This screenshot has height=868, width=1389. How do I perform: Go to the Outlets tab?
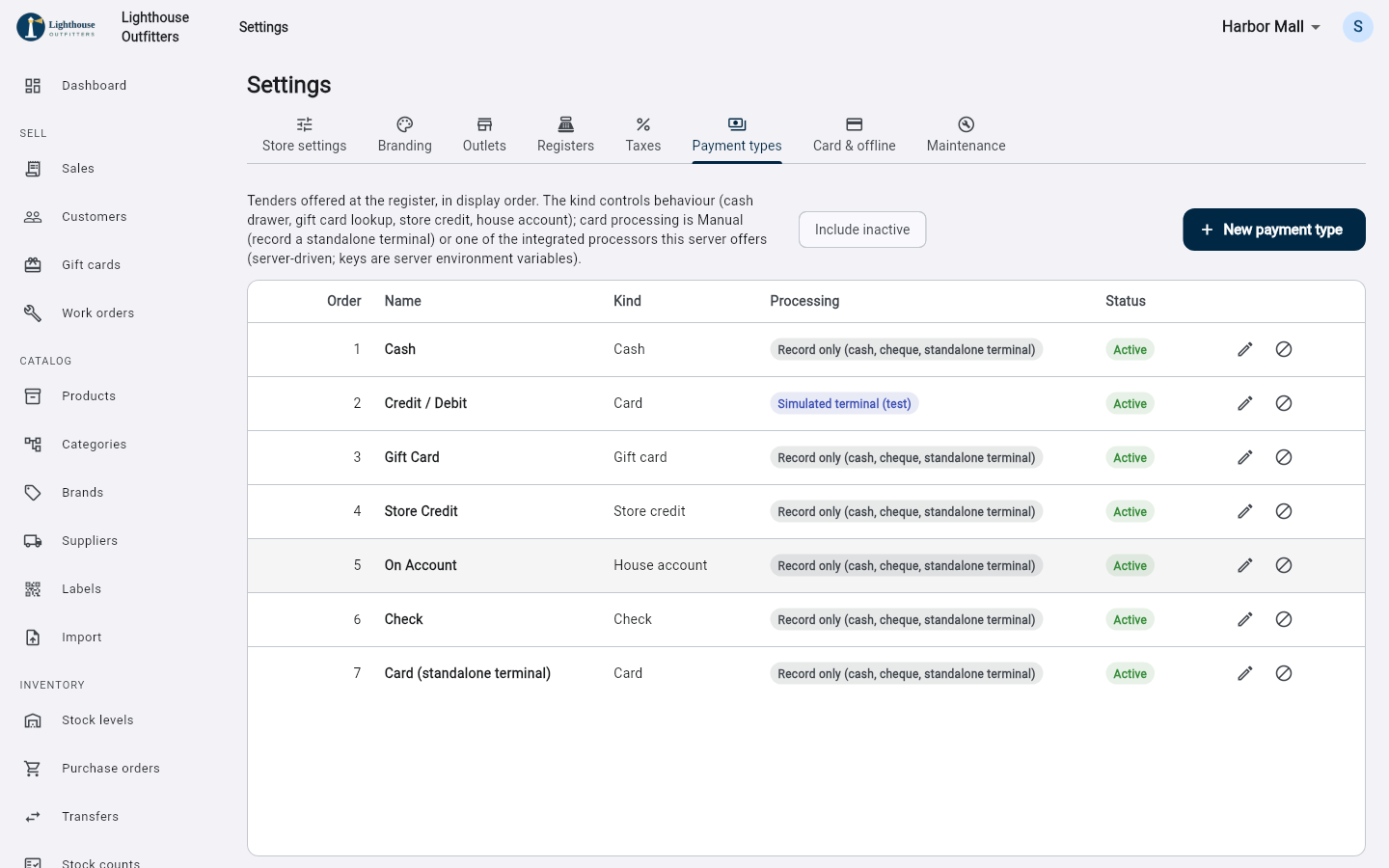tap(484, 135)
